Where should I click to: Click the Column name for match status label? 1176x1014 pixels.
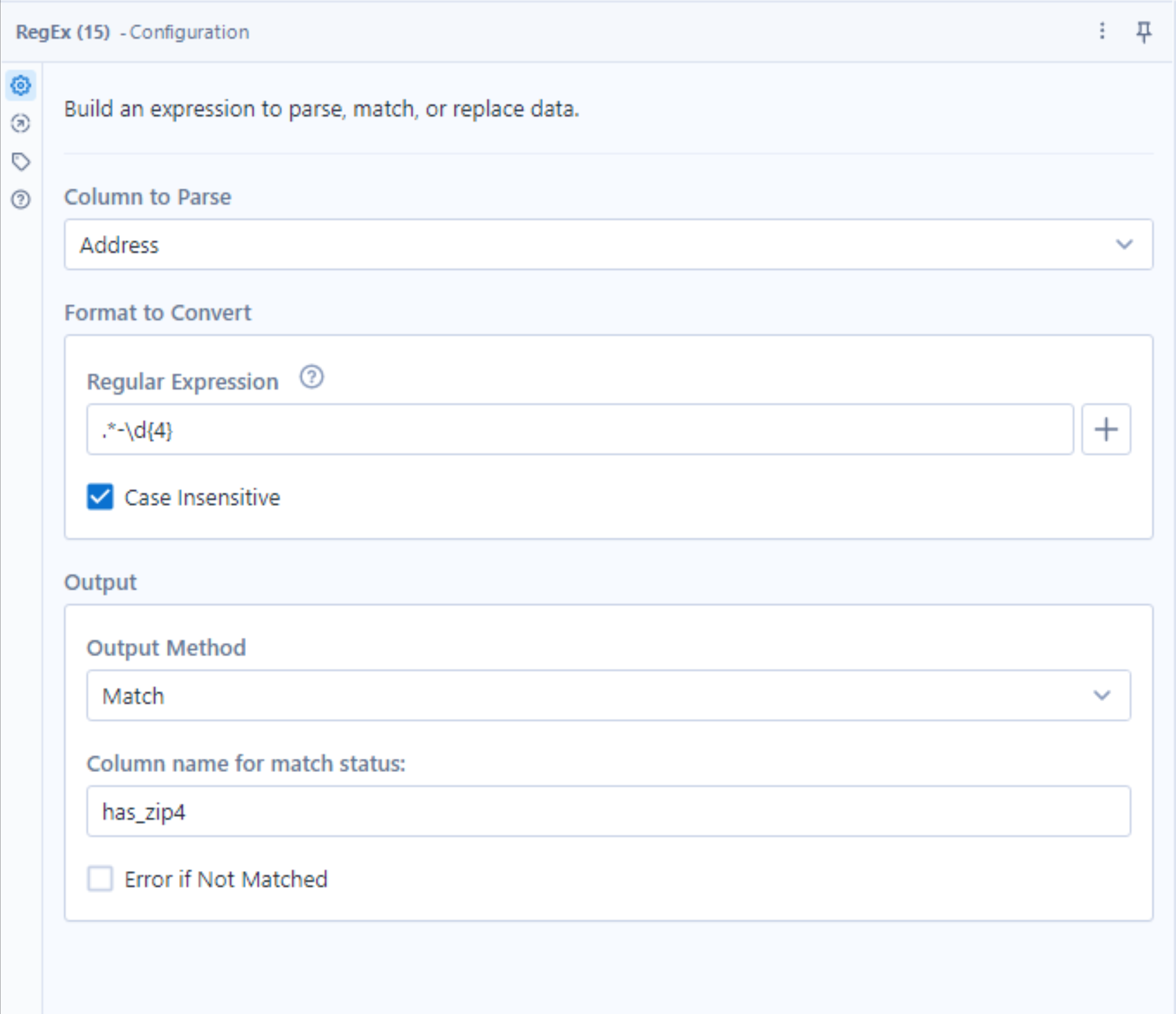245,764
